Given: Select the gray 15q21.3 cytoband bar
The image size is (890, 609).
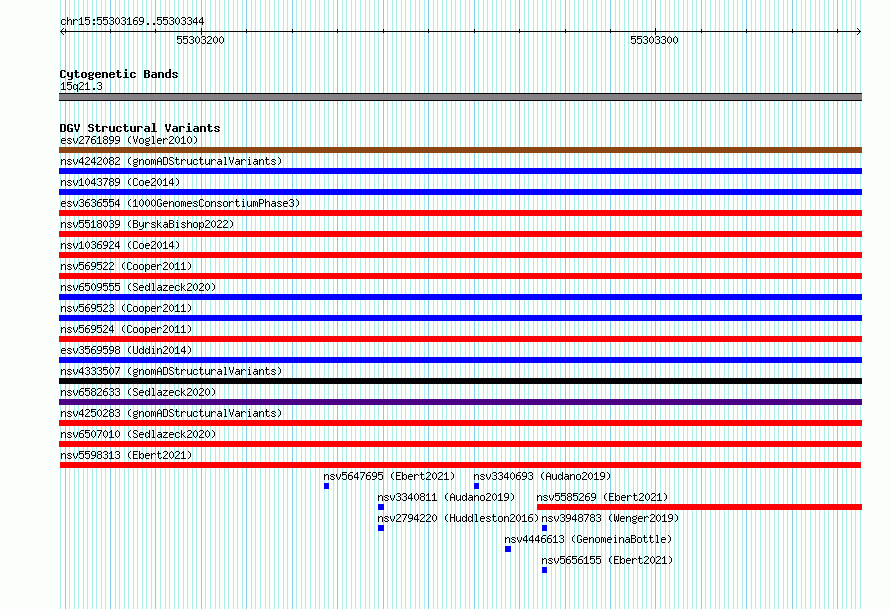Looking at the screenshot, I should tap(460, 97).
